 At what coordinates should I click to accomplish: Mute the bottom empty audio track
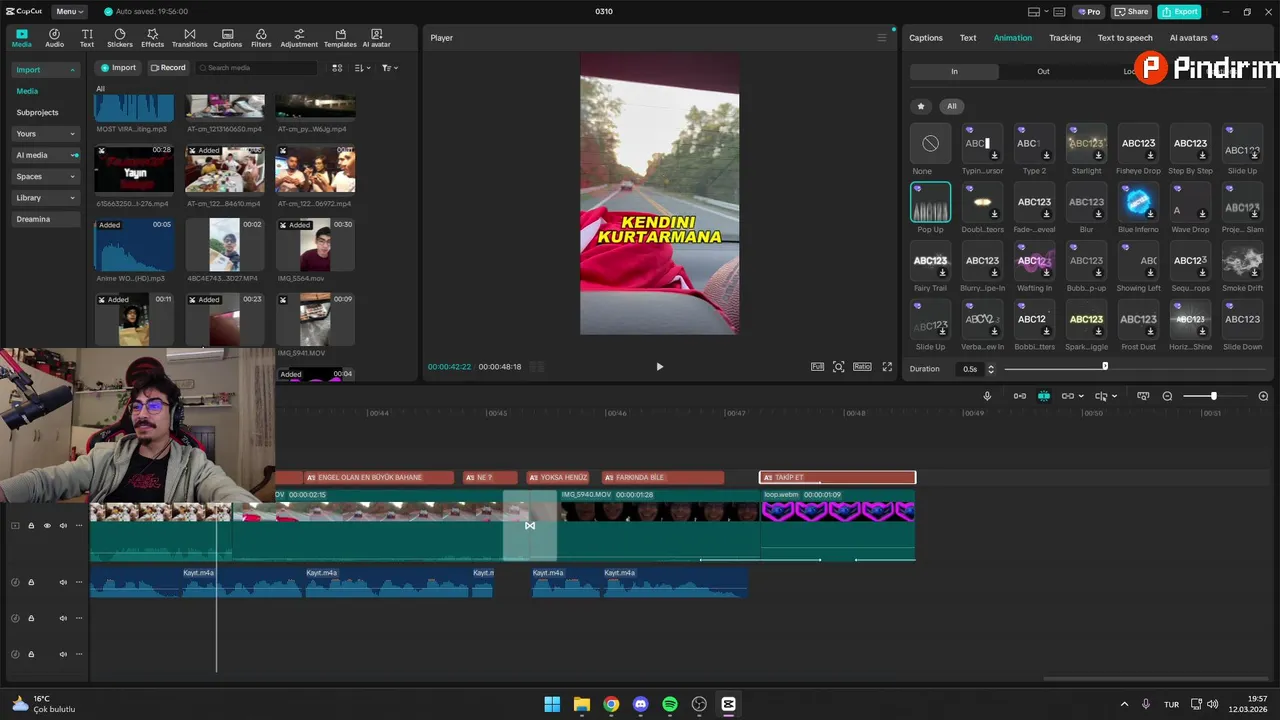coord(63,654)
